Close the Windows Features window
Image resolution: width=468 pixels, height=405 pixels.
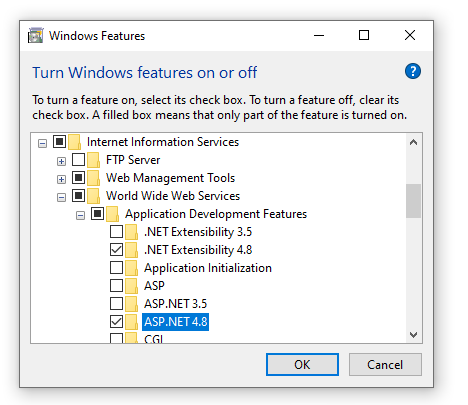click(x=410, y=35)
